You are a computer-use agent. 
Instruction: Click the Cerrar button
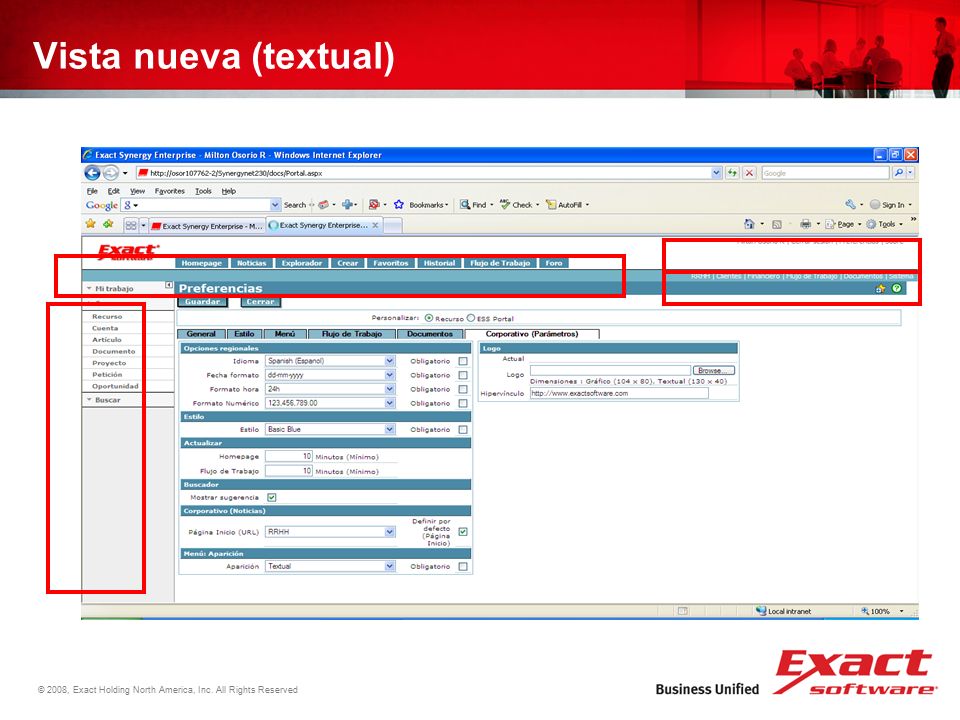pos(260,302)
